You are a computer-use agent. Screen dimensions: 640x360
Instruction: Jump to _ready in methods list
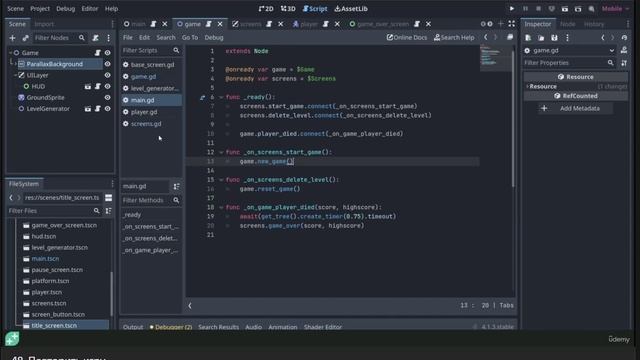click(x=151, y=215)
